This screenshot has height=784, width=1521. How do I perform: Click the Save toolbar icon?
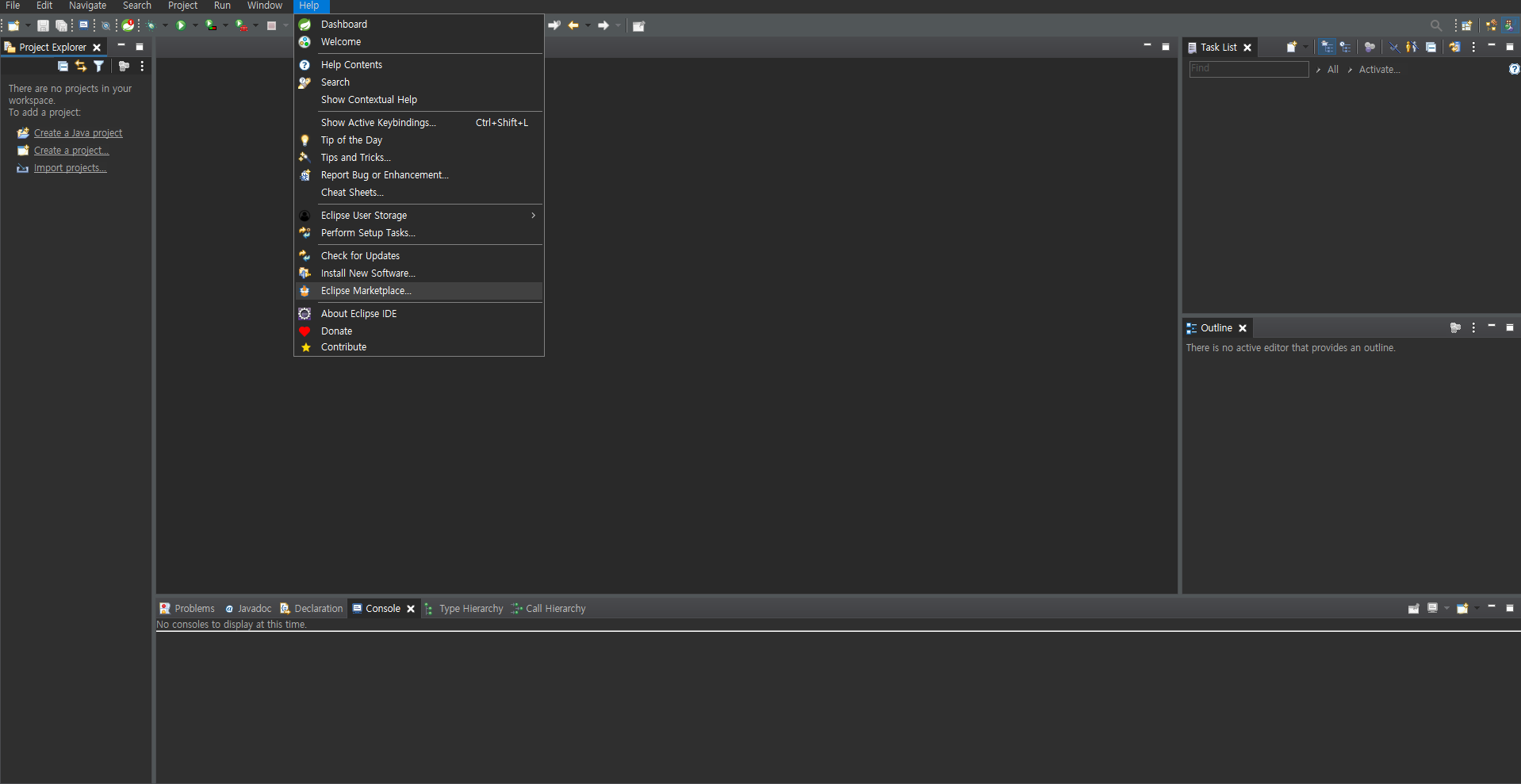[43, 25]
